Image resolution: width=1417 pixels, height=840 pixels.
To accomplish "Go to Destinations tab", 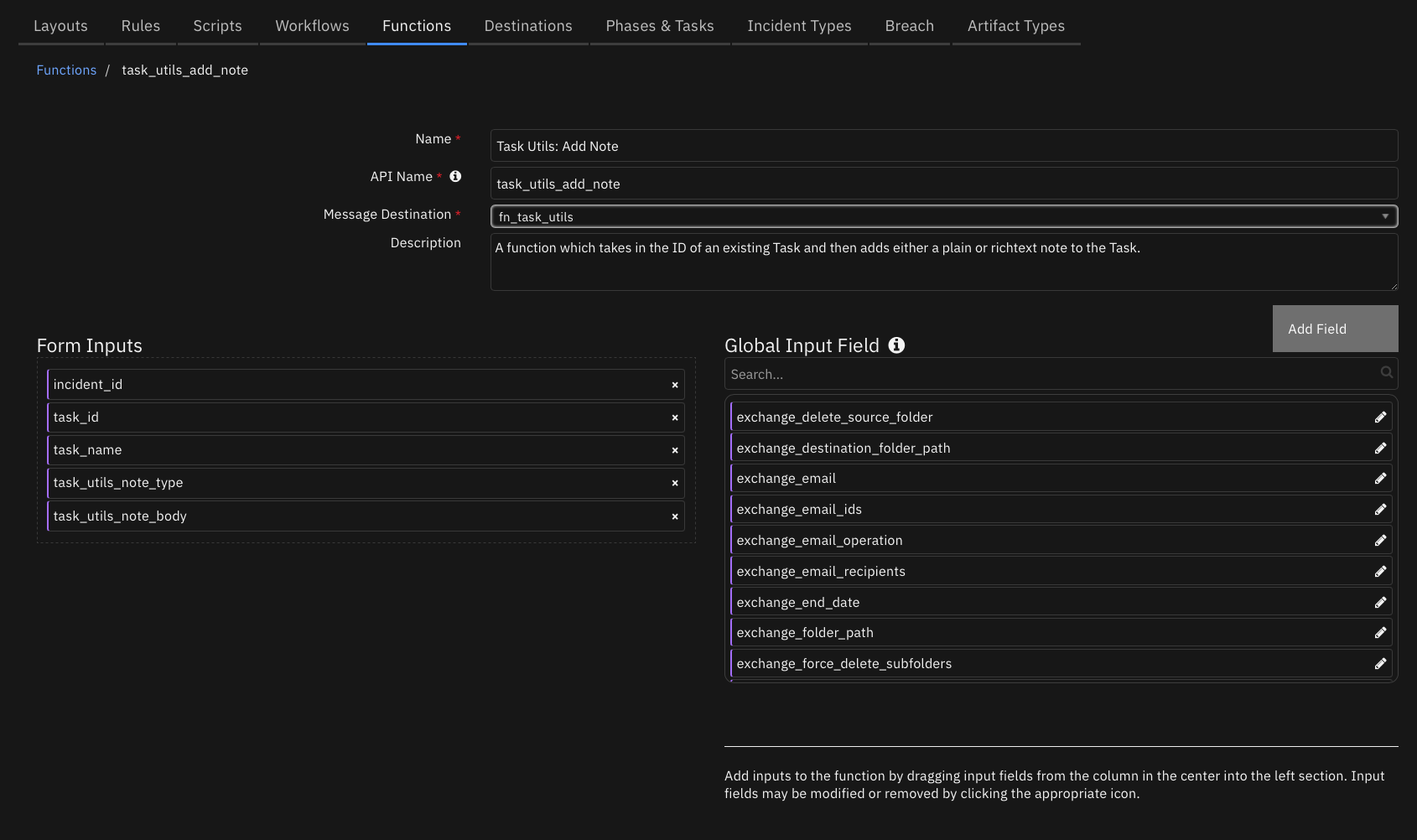I will [x=528, y=26].
